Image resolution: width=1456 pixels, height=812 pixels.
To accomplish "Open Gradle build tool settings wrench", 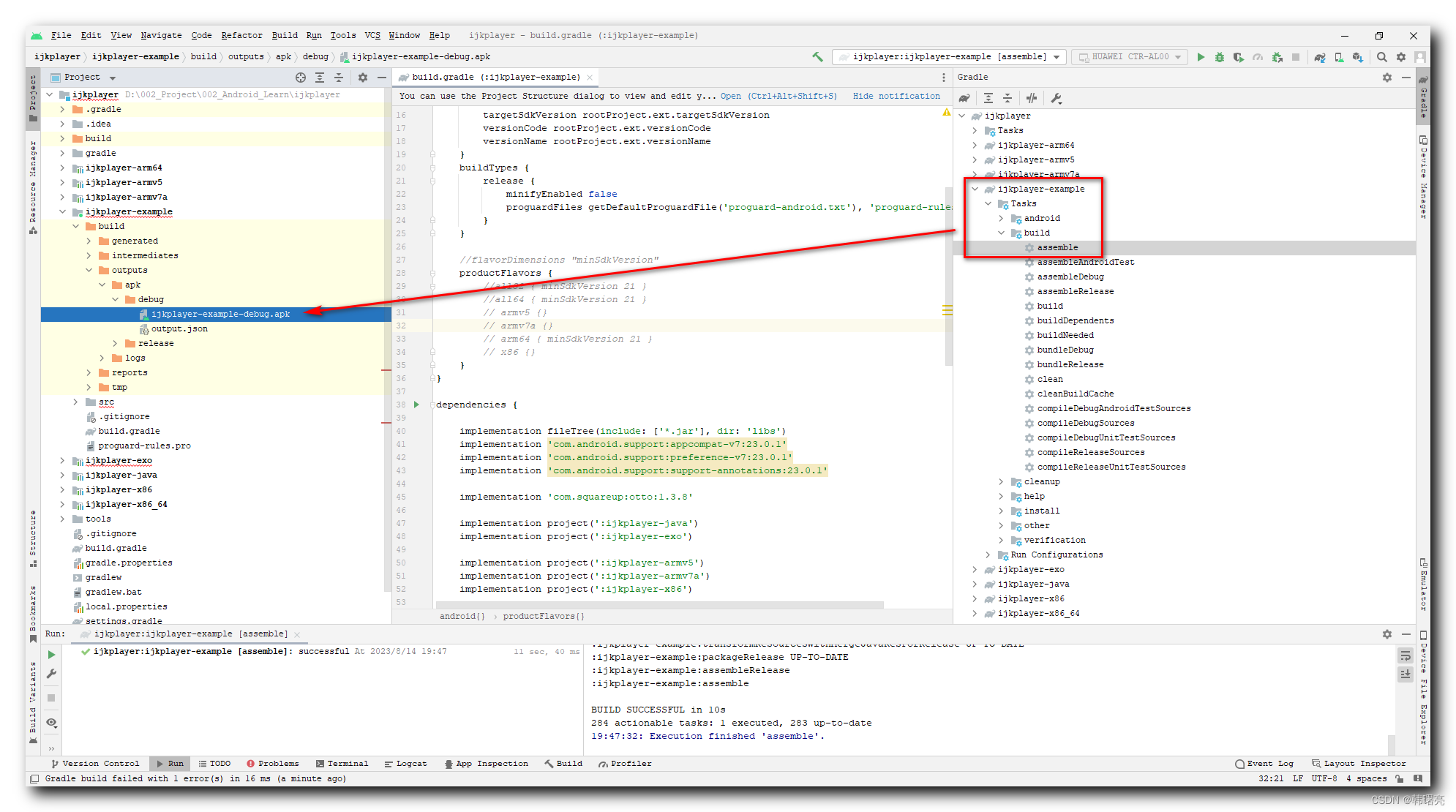I will (1056, 98).
